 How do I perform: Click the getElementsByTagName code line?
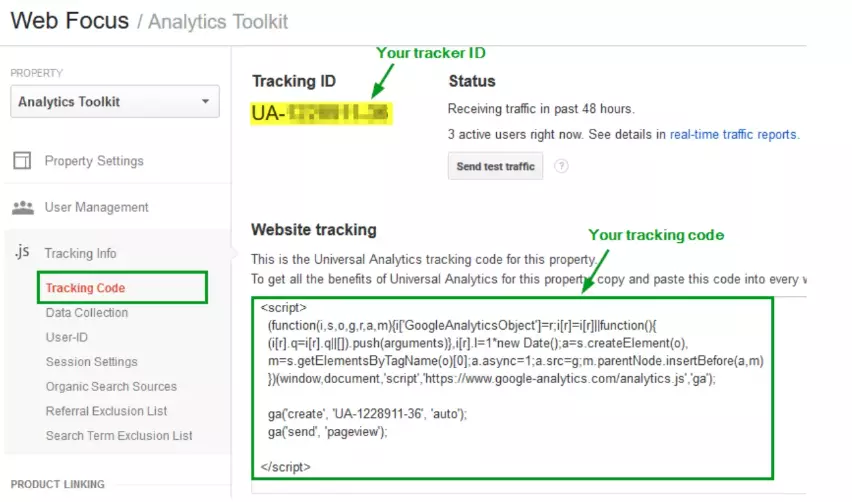coord(516,361)
